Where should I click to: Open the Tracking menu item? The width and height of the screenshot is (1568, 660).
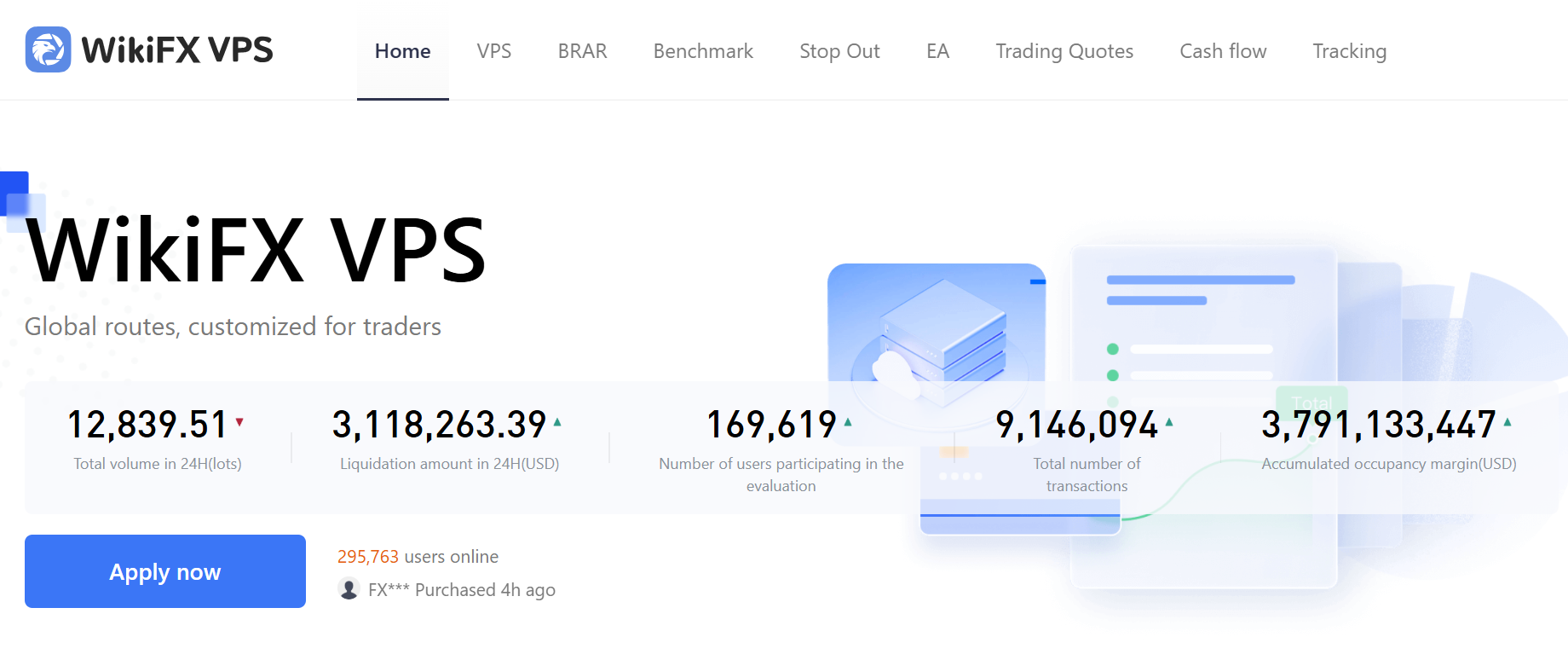click(x=1349, y=51)
